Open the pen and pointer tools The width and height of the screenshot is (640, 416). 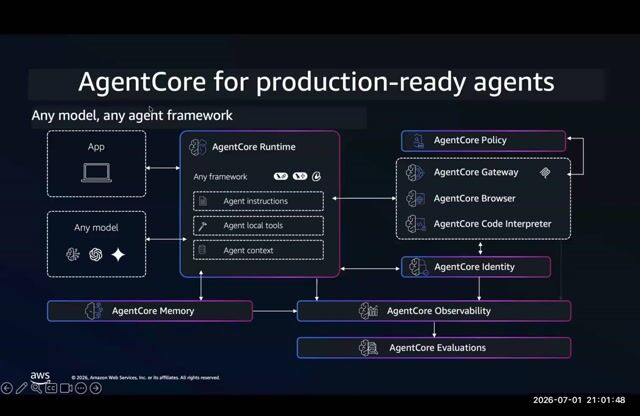[x=22, y=388]
